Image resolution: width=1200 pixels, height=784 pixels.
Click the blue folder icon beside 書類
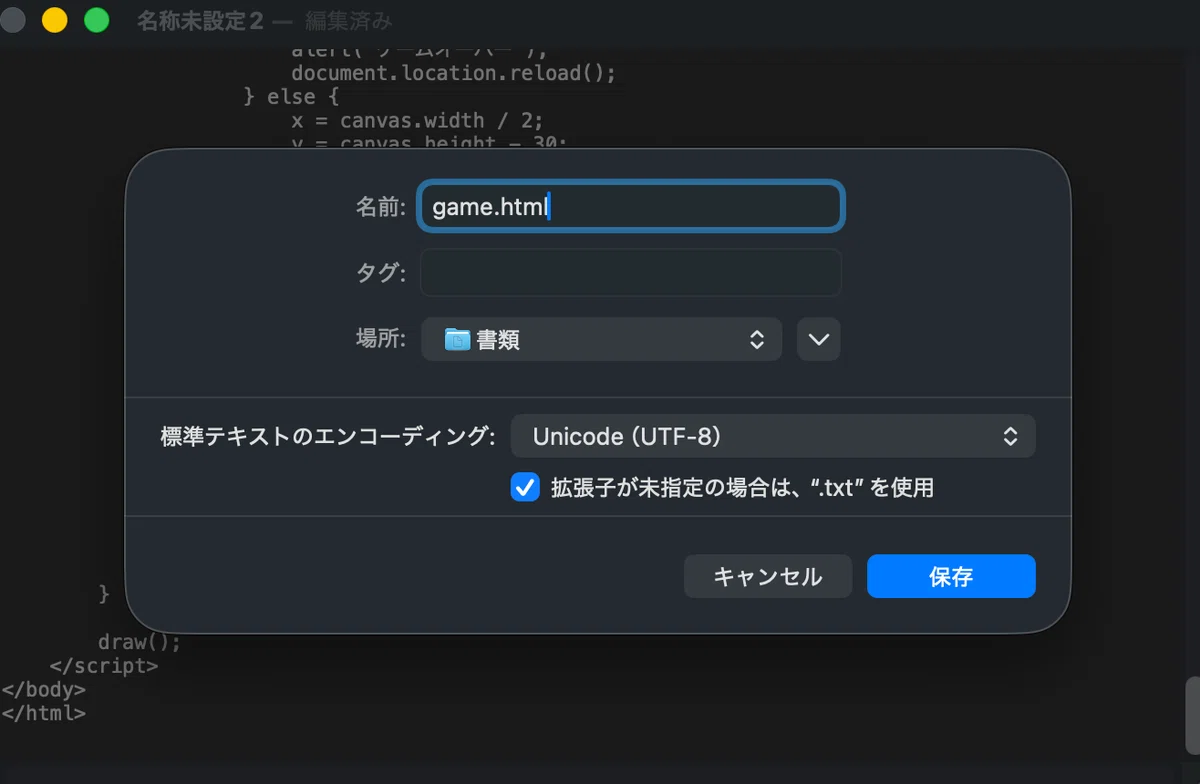[x=457, y=340]
